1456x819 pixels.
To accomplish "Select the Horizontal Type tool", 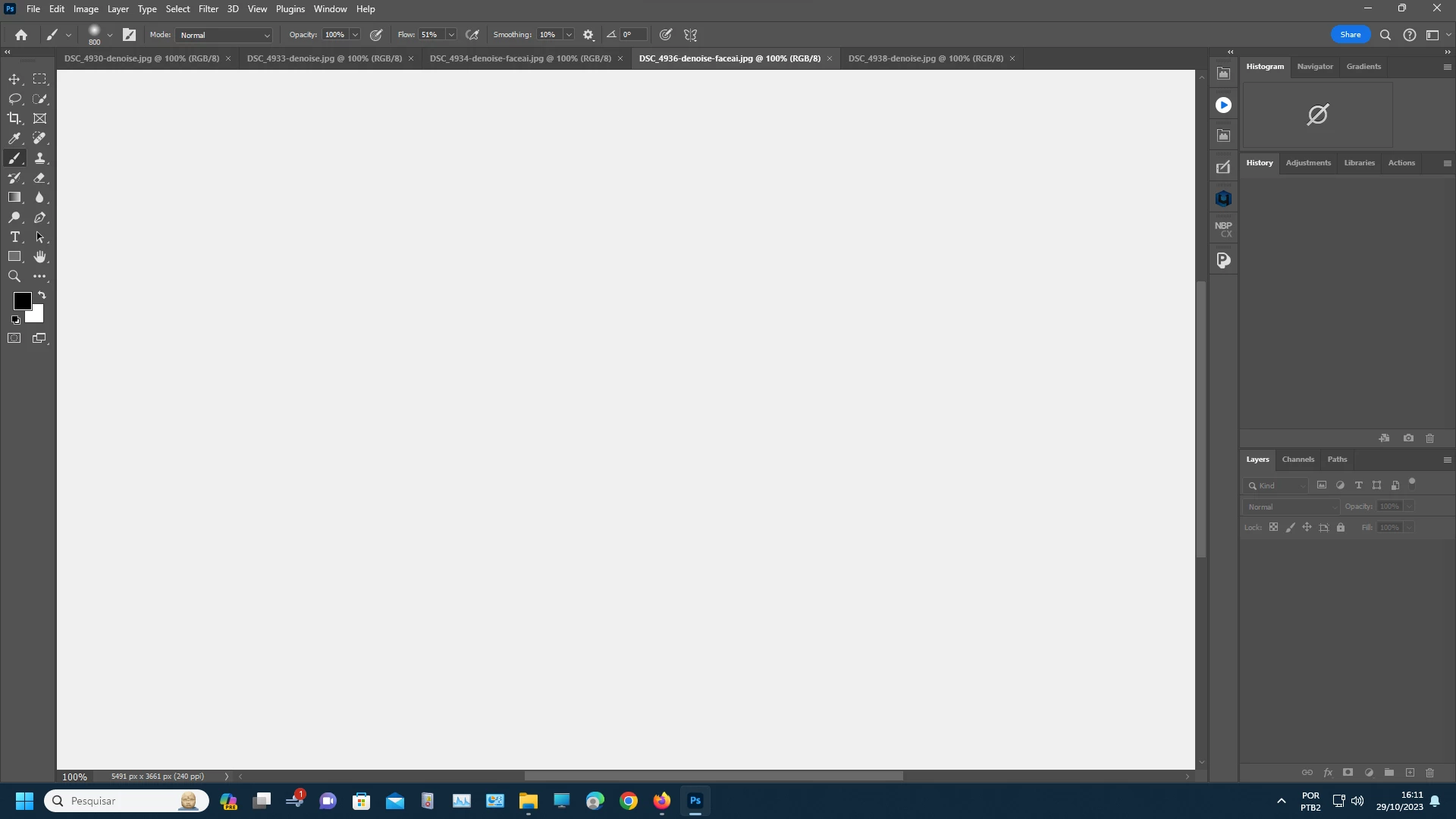I will coord(14,237).
